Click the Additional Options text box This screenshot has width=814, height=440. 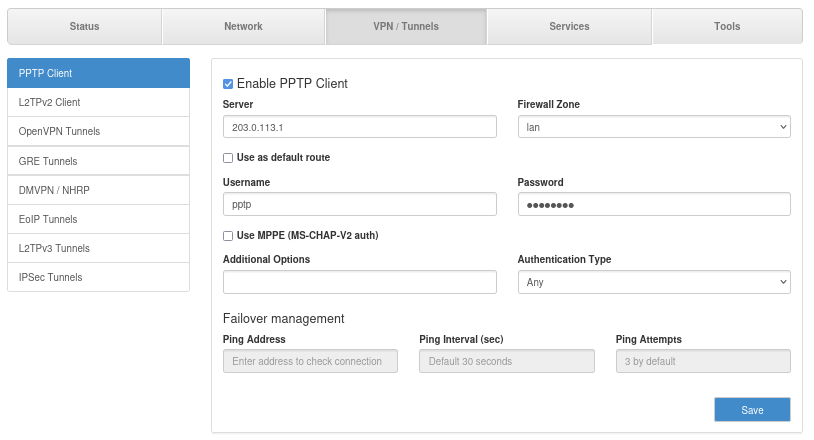tap(359, 283)
